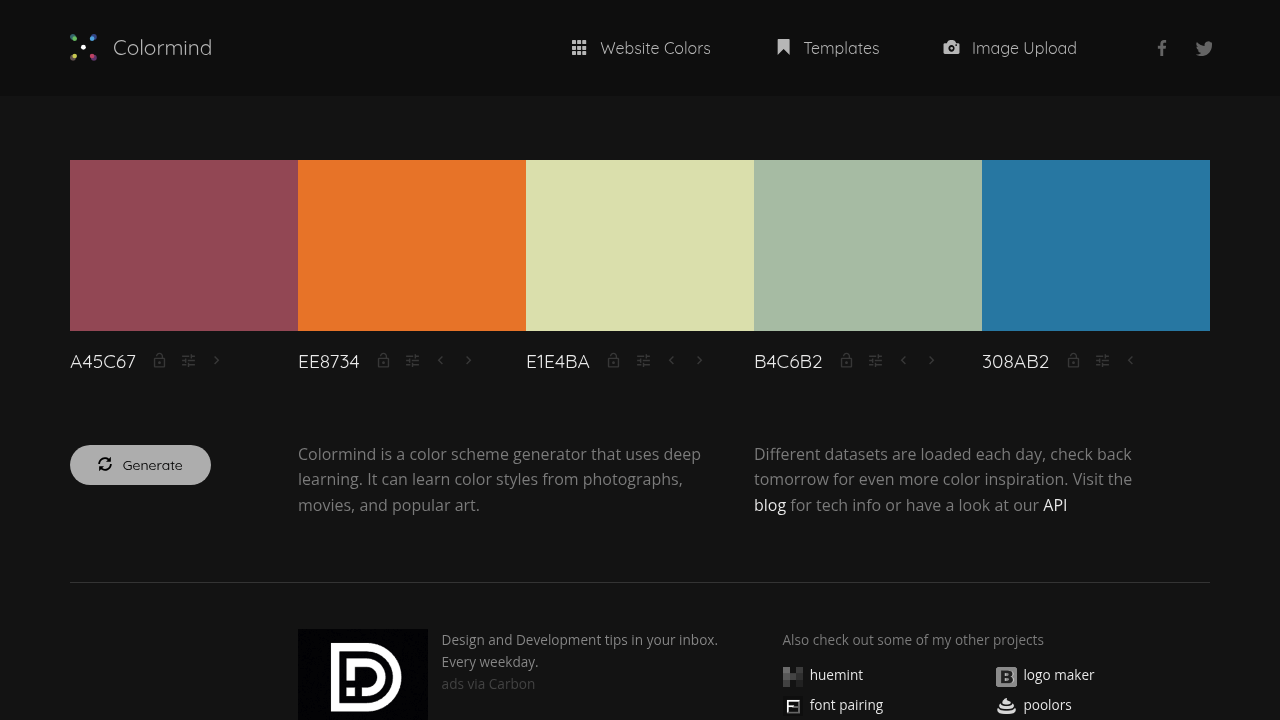Open the Facebook page icon

[1162, 48]
